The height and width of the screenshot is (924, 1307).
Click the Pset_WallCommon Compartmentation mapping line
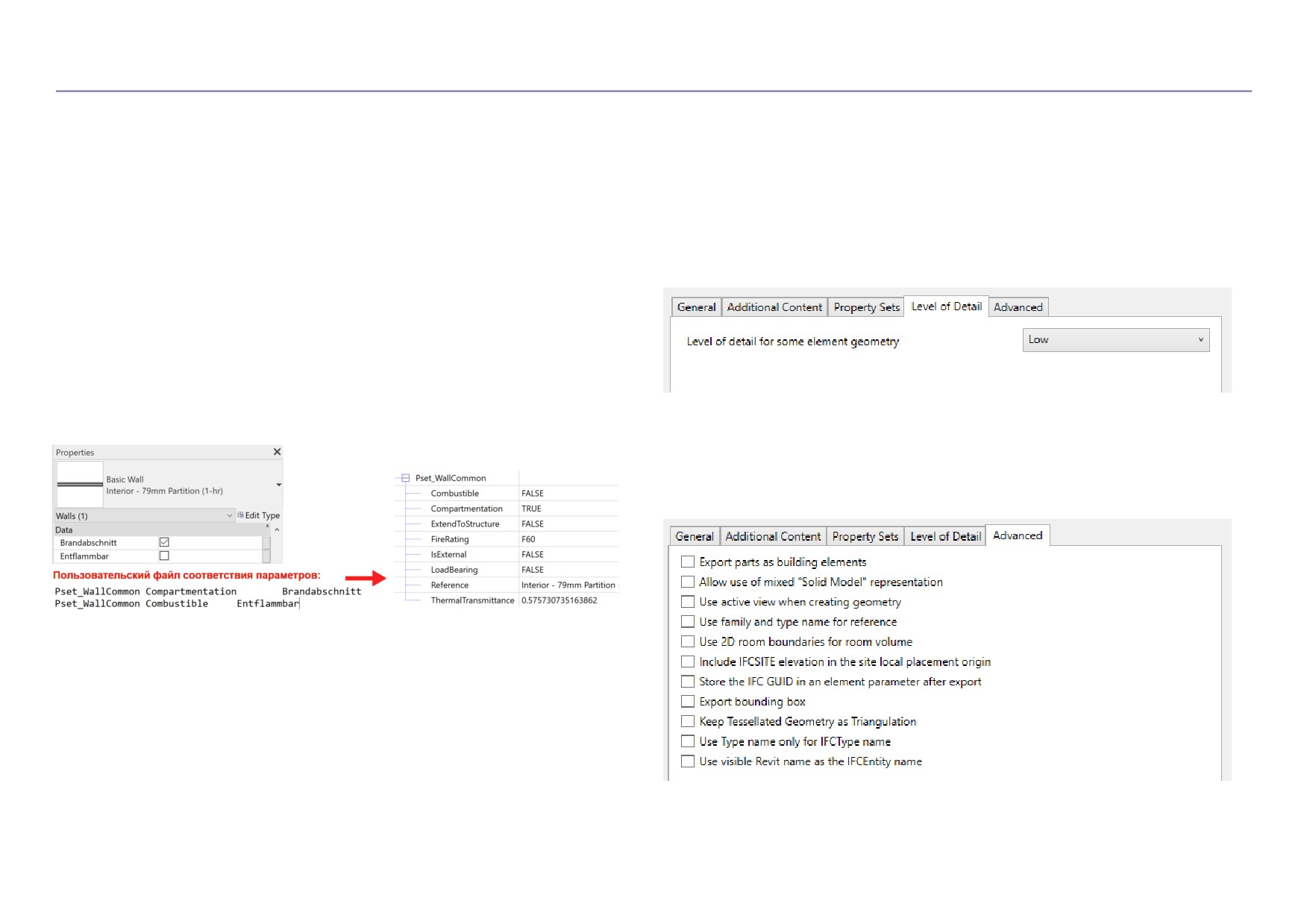point(208,591)
